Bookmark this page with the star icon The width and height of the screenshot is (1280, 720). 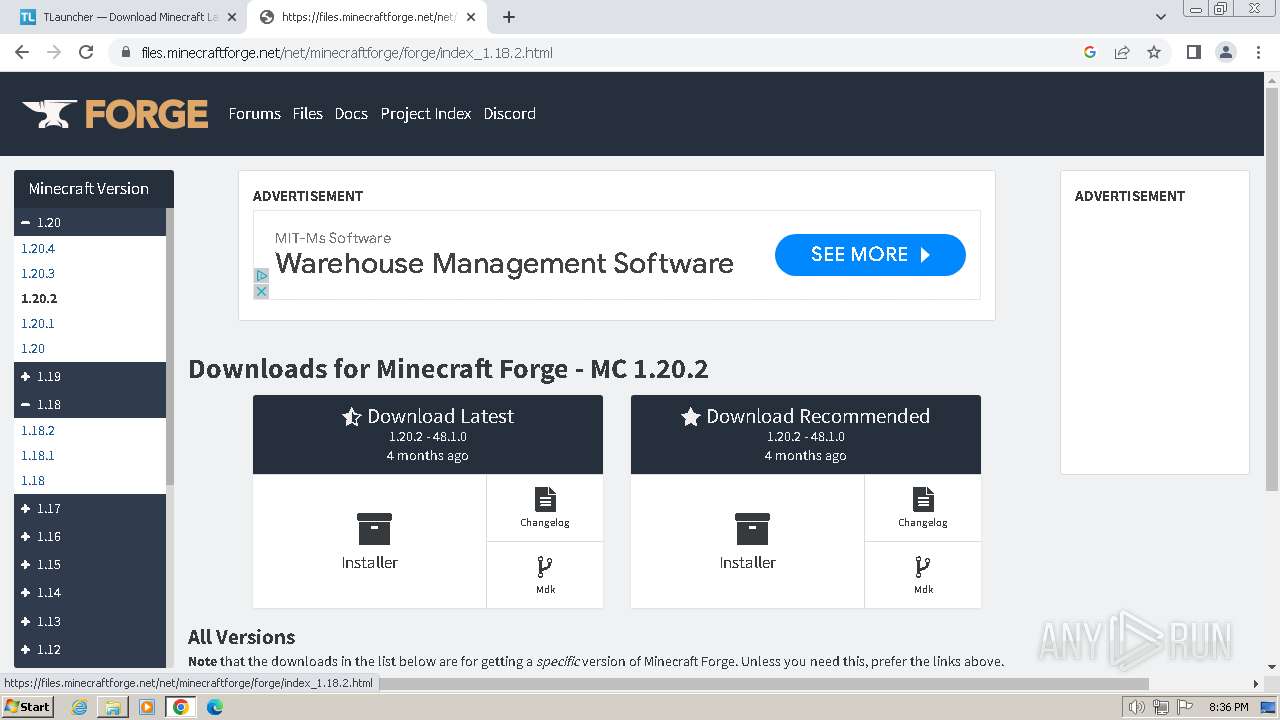(1154, 52)
